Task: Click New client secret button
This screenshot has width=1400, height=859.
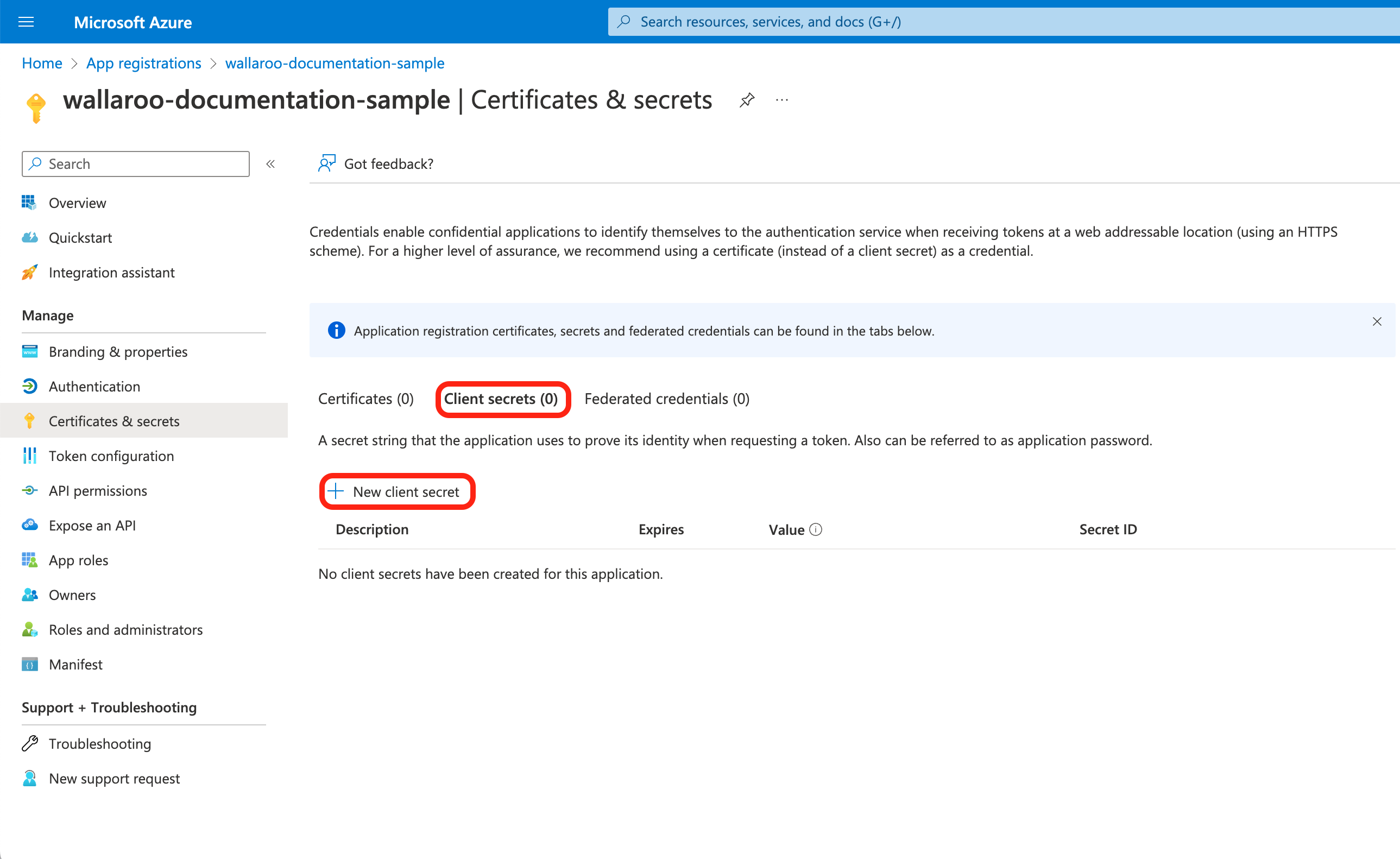Action: coord(397,491)
